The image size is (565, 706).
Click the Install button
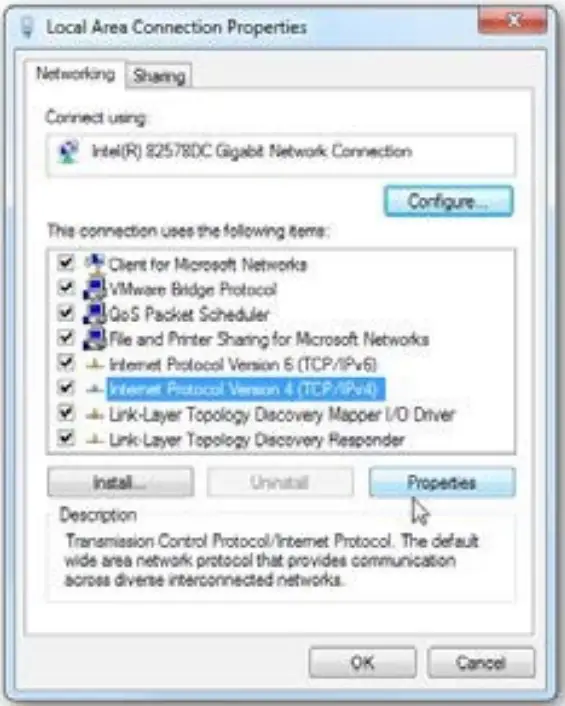click(x=121, y=483)
